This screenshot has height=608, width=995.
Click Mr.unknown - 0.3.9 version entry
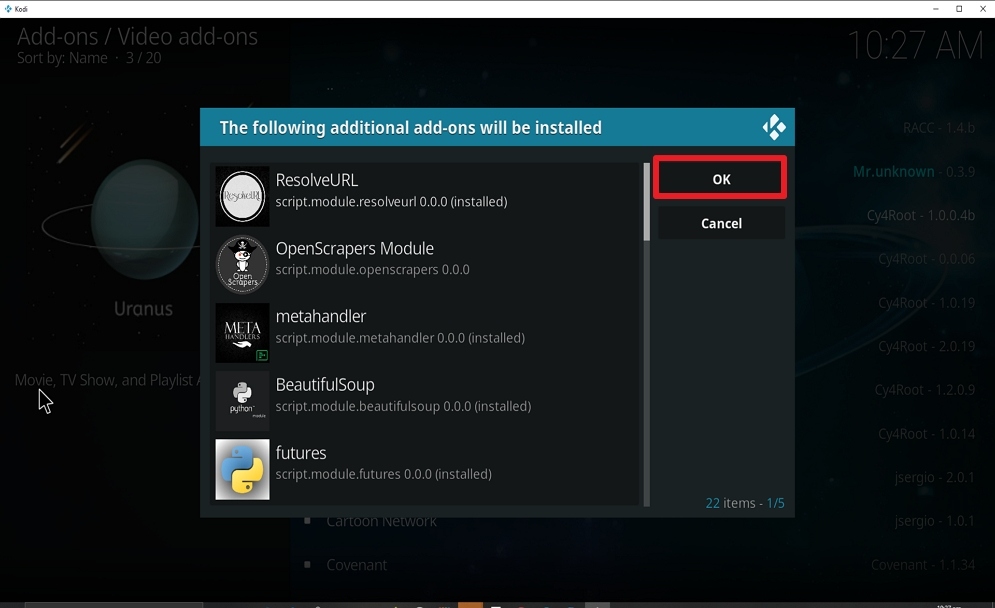[x=914, y=171]
